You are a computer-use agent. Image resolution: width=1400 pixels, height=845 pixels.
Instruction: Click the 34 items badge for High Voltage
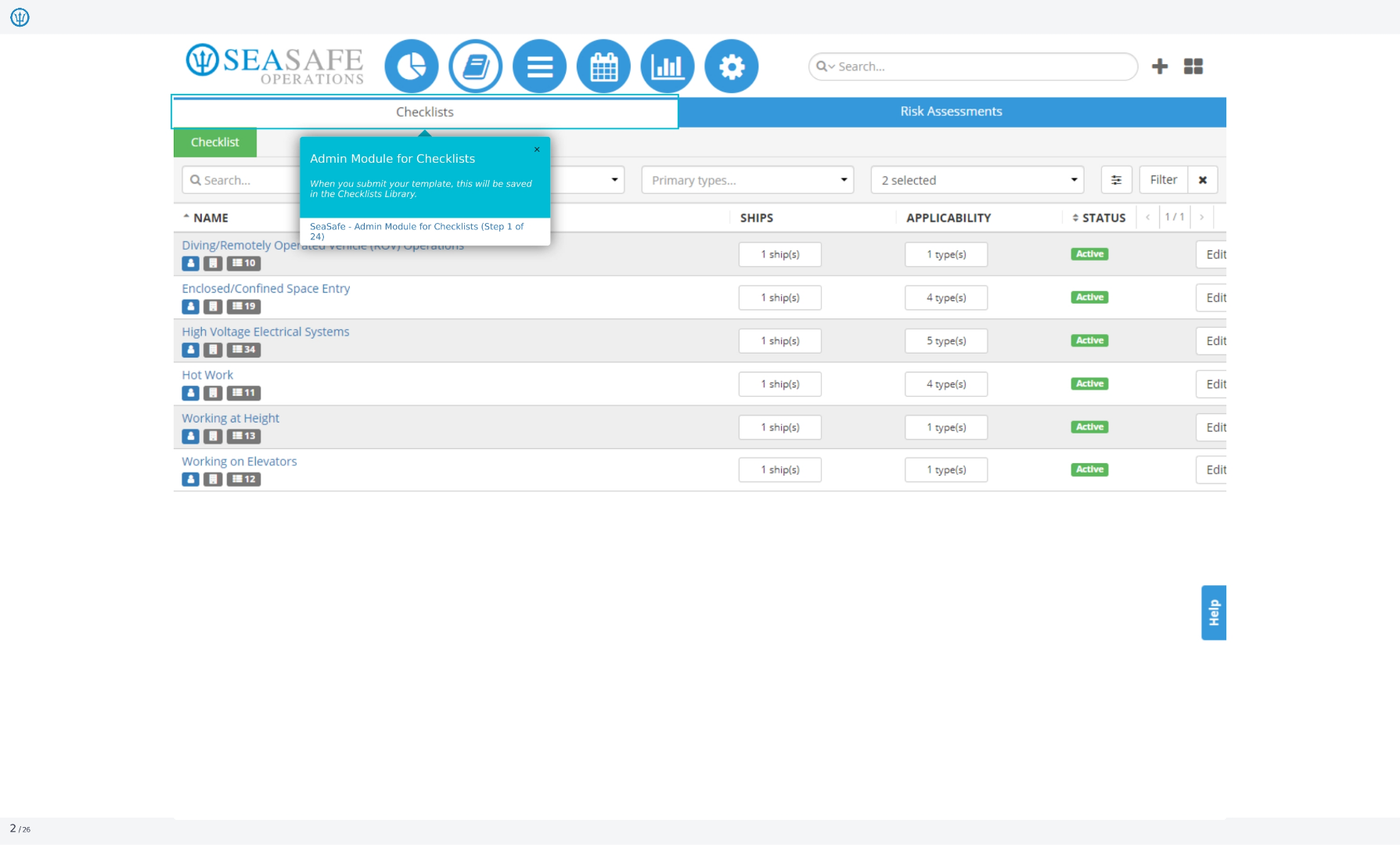click(x=244, y=350)
